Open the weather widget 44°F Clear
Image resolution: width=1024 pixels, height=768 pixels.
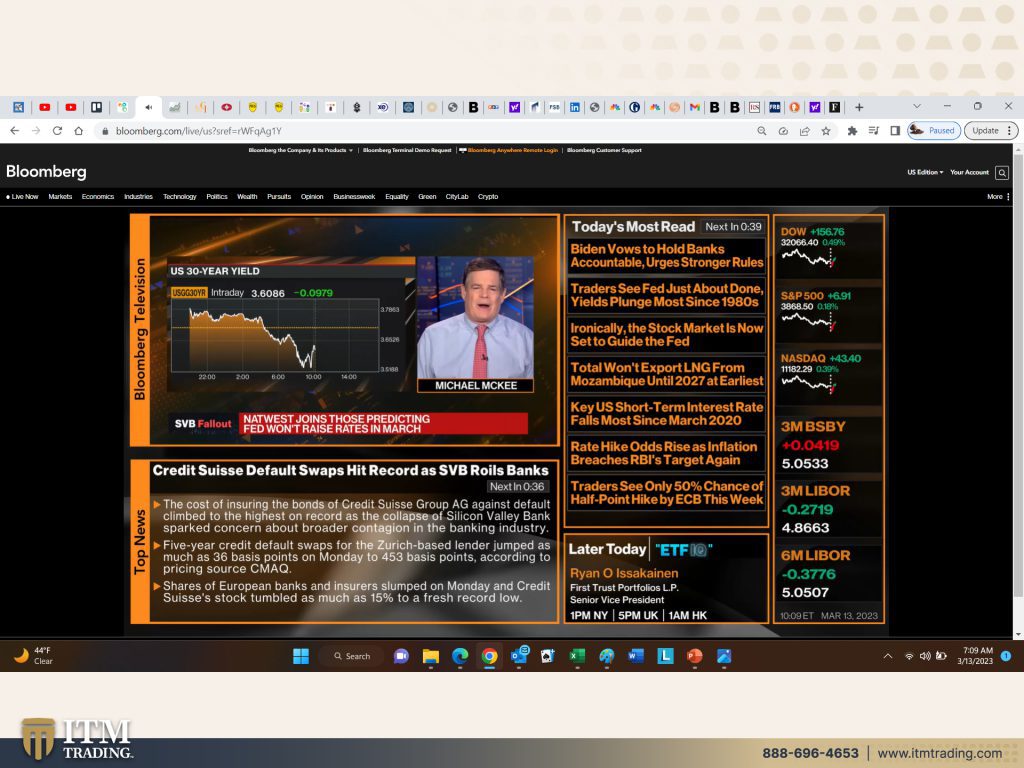pyautogui.click(x=33, y=656)
